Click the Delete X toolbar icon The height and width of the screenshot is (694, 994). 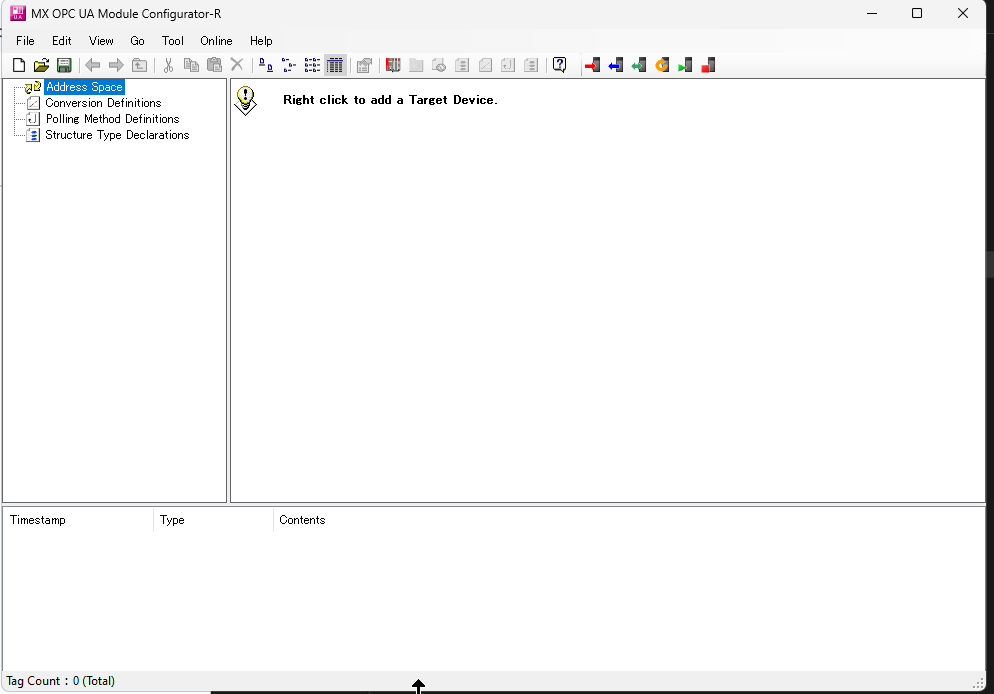237,65
